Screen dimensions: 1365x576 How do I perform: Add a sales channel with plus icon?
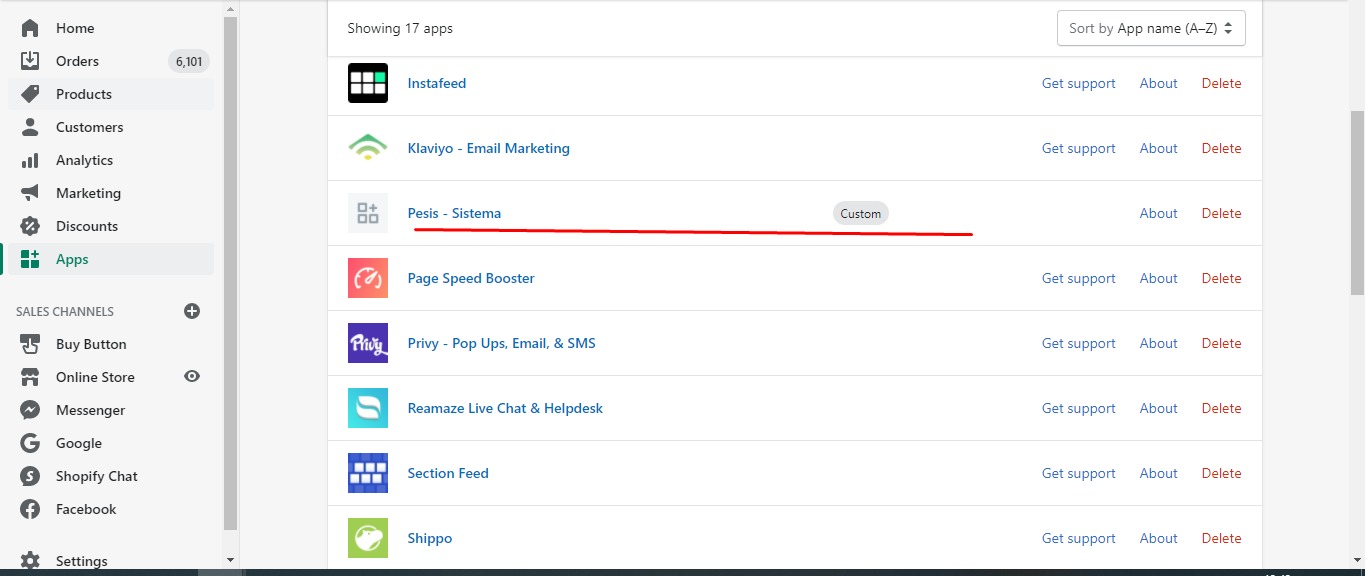click(x=192, y=311)
